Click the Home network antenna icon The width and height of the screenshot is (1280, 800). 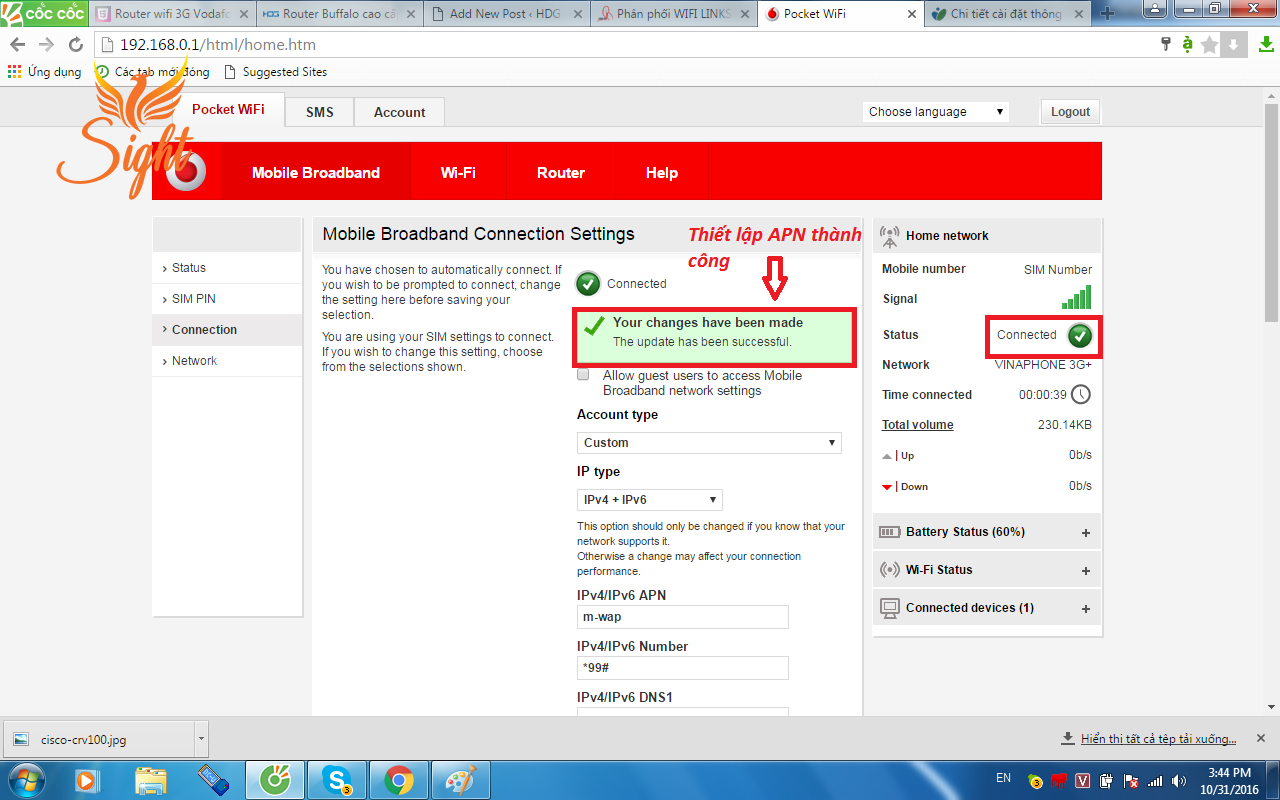pyautogui.click(x=888, y=235)
